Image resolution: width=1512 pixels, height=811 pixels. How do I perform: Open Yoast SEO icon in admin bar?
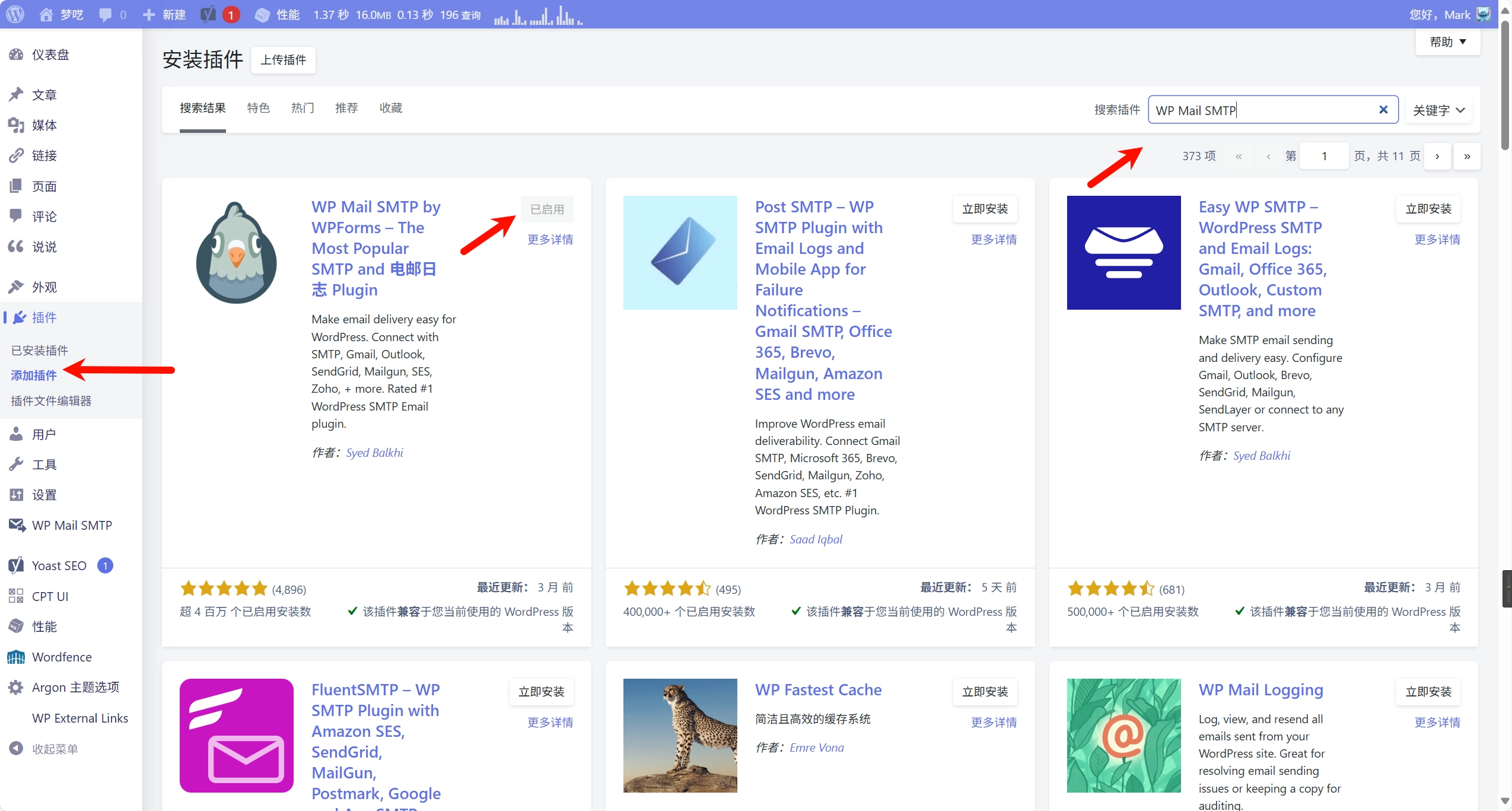tap(208, 14)
